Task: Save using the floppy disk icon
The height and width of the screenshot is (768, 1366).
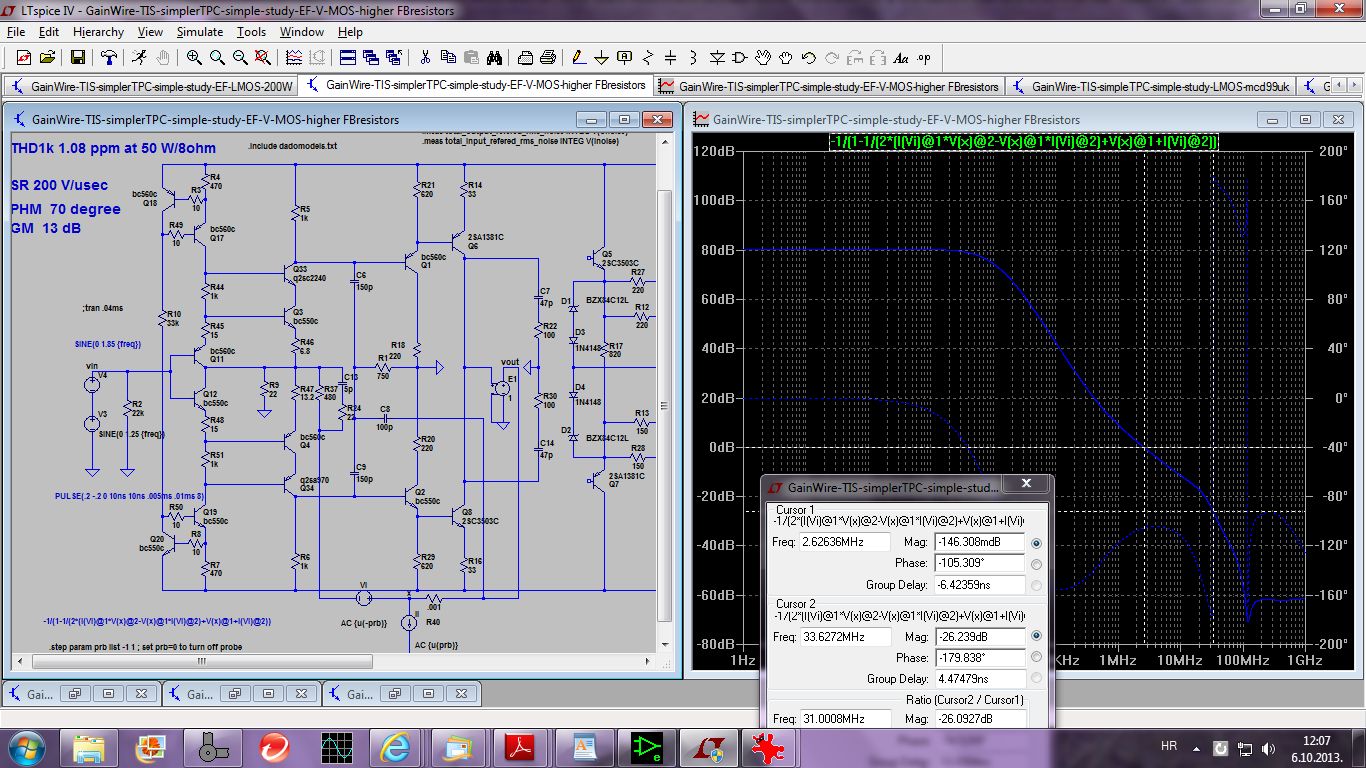Action: point(78,58)
